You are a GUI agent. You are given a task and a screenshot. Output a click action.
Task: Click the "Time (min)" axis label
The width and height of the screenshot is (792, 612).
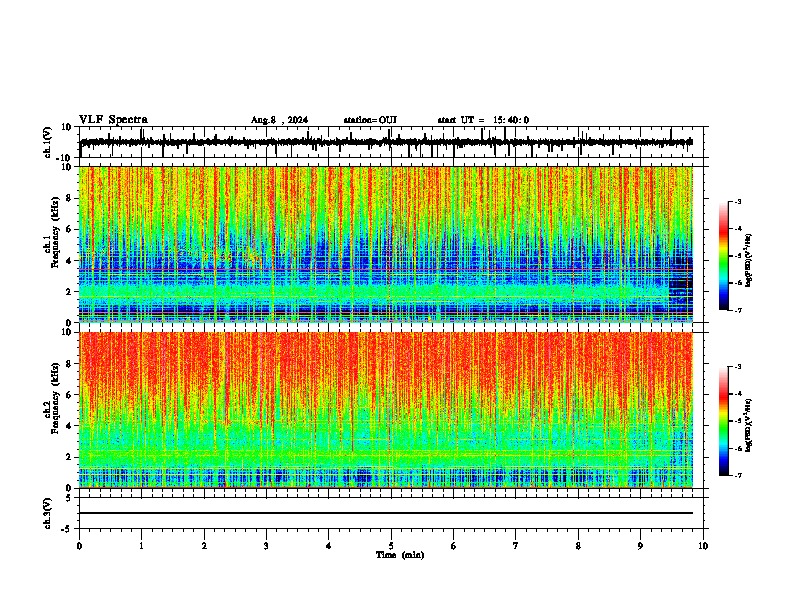pyautogui.click(x=400, y=555)
